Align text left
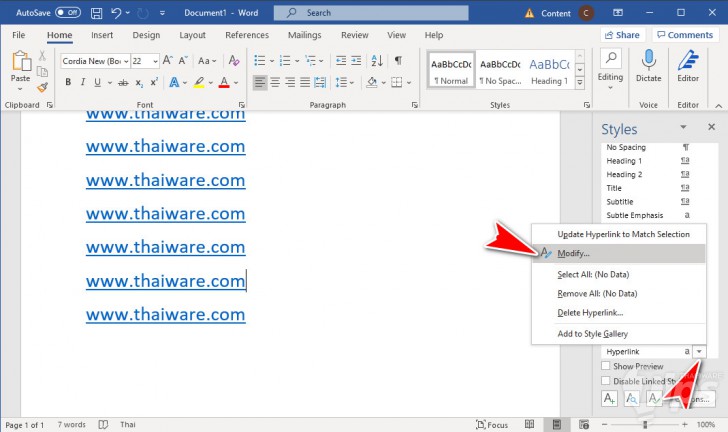The width and height of the screenshot is (728, 432). [260, 83]
